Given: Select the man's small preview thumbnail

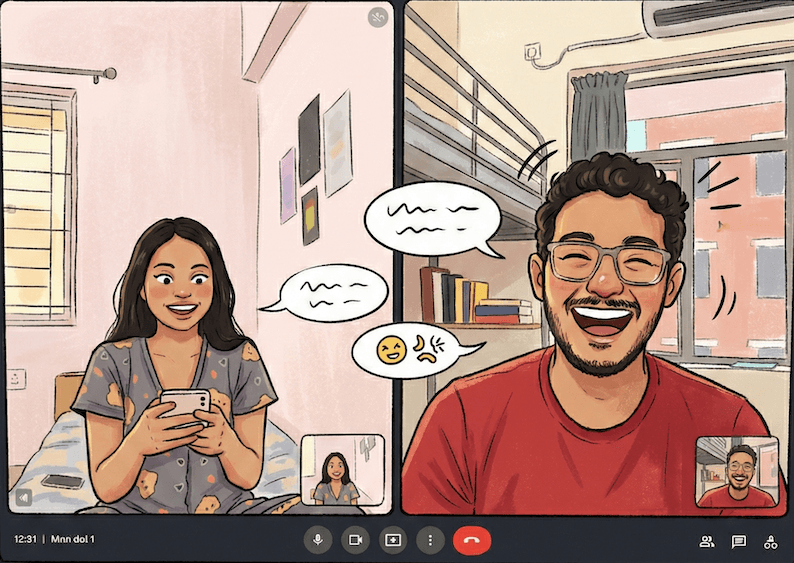Looking at the screenshot, I should pos(736,472).
